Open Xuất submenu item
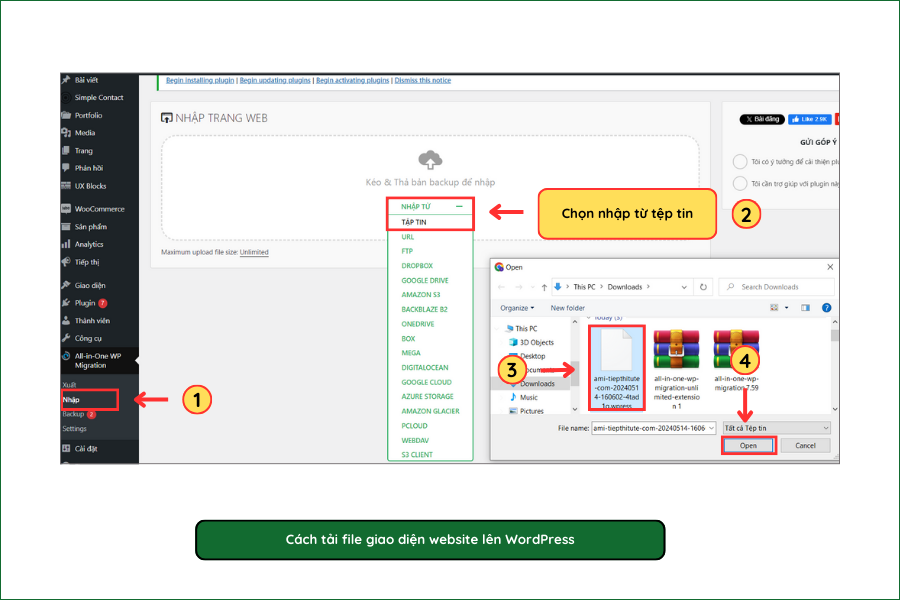Image resolution: width=900 pixels, height=600 pixels. [69, 385]
